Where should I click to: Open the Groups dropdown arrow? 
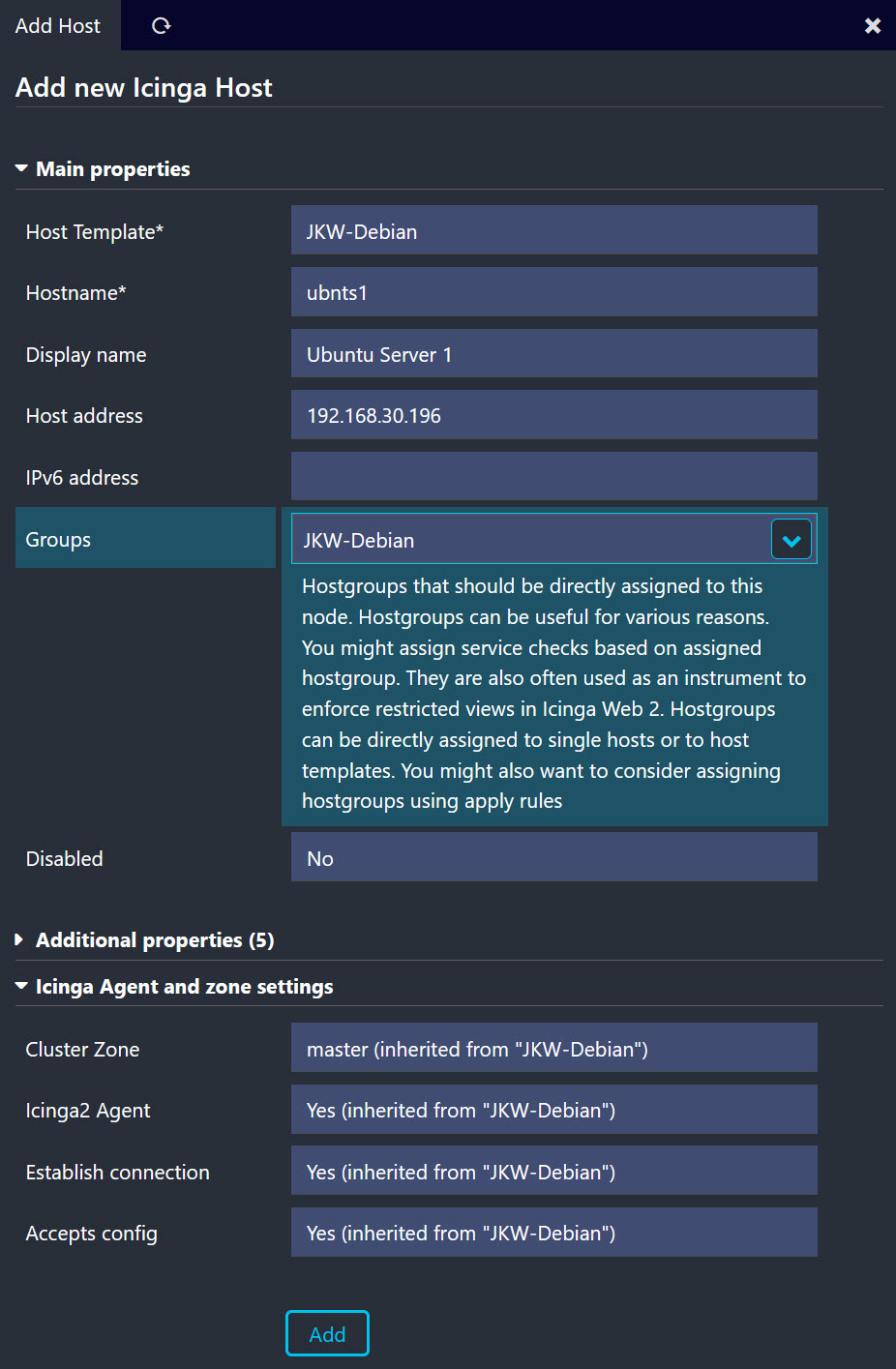pos(791,540)
